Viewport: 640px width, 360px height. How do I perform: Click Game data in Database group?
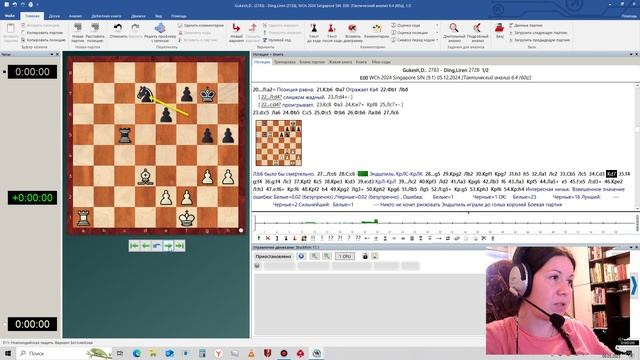click(x=525, y=25)
